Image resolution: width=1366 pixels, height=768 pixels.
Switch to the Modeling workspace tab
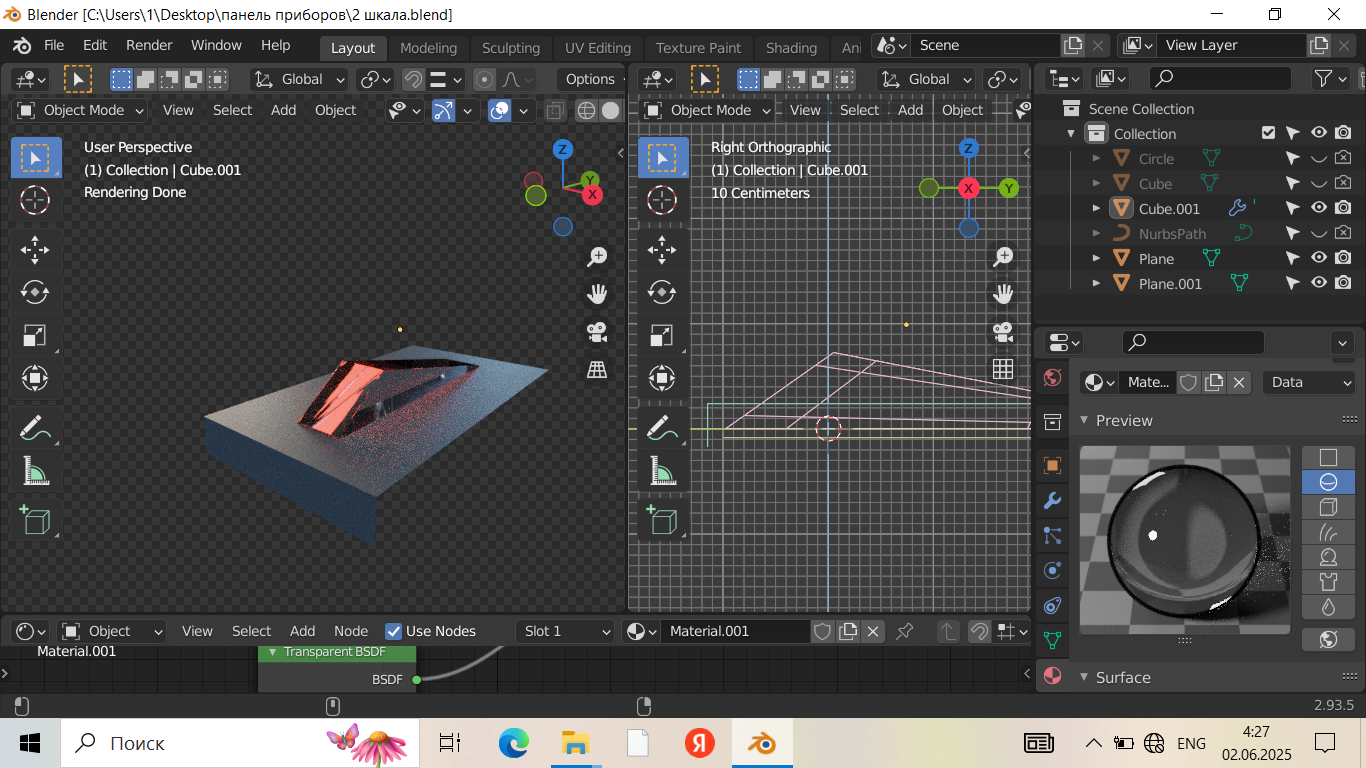(428, 48)
